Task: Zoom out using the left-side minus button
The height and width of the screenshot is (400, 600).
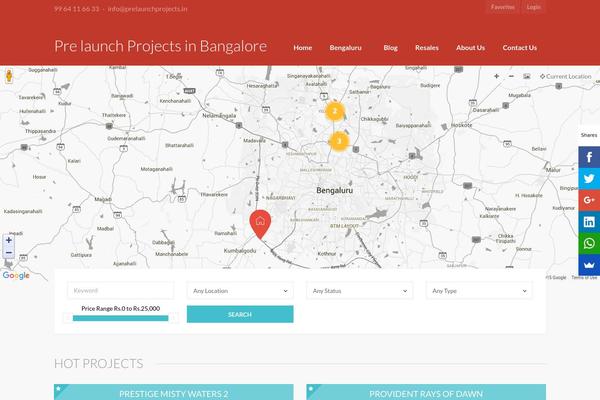Action: 9,253
